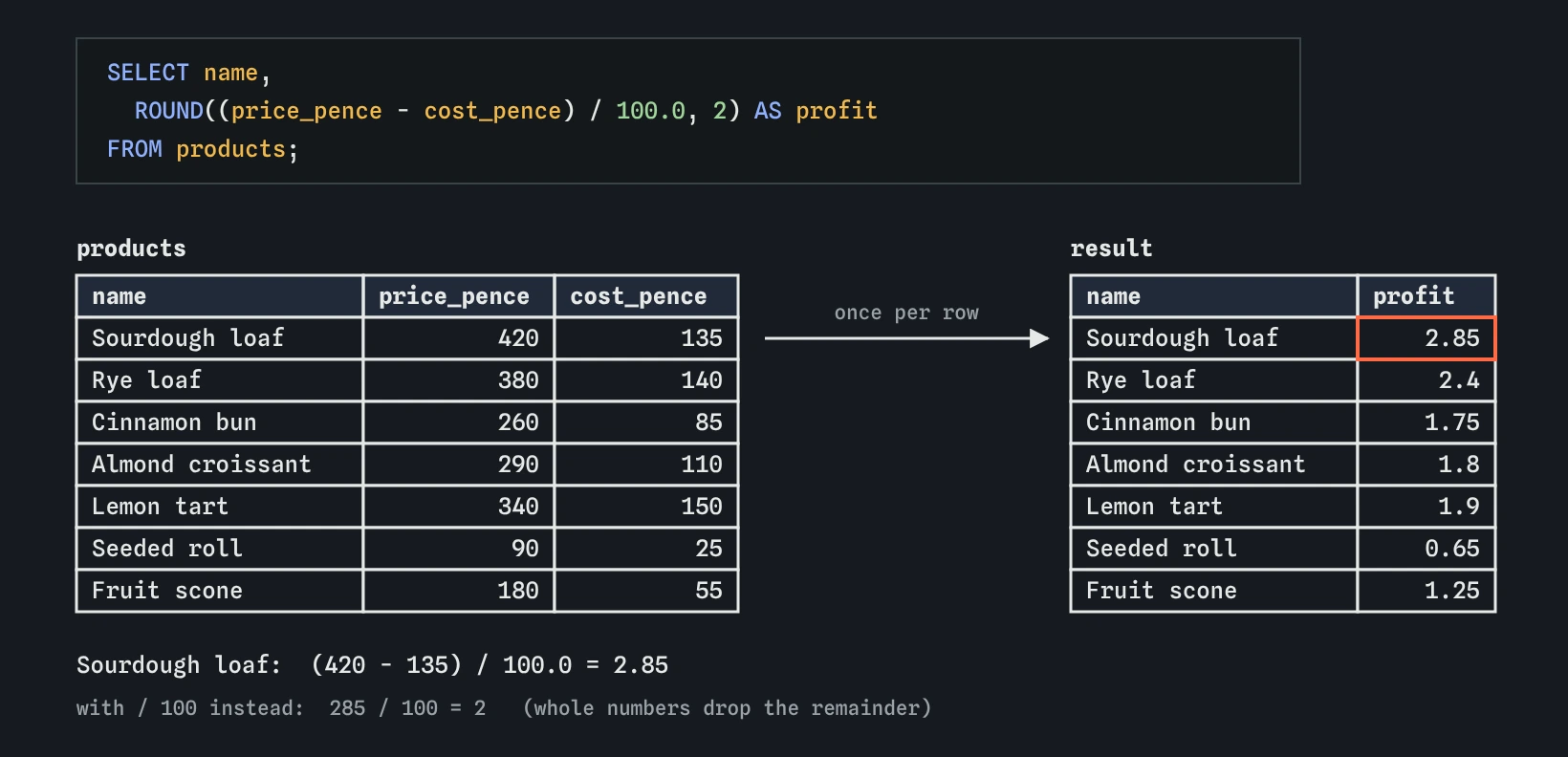Click the profit column header in result
Screen dimensions: 1568x757
coord(1426,296)
